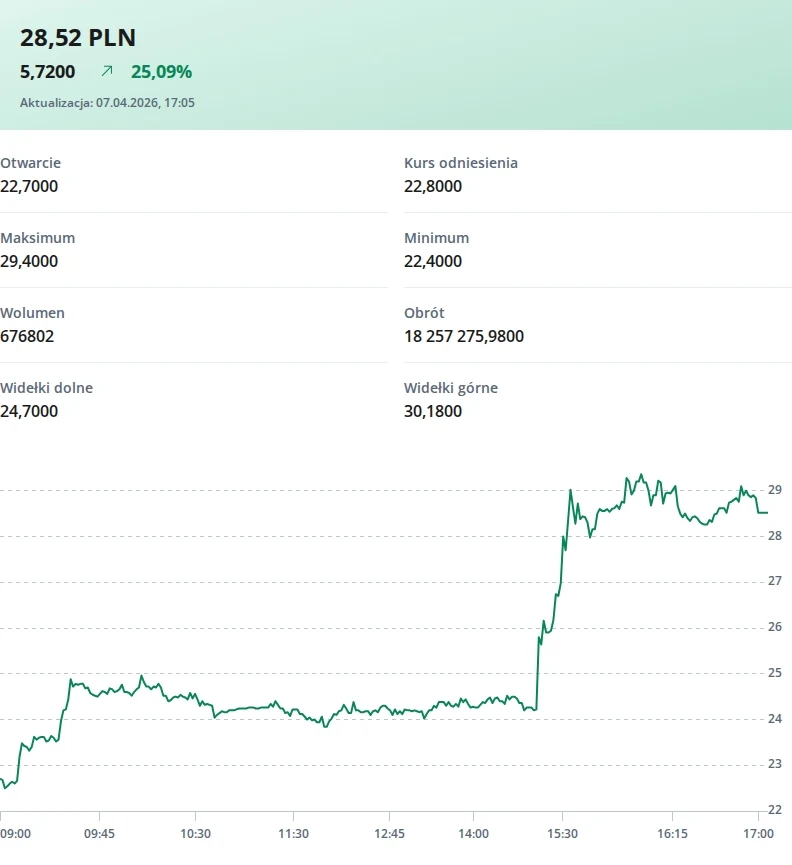Click the Aktualizacja timestamp text
This screenshot has width=792, height=865.
(x=107, y=103)
